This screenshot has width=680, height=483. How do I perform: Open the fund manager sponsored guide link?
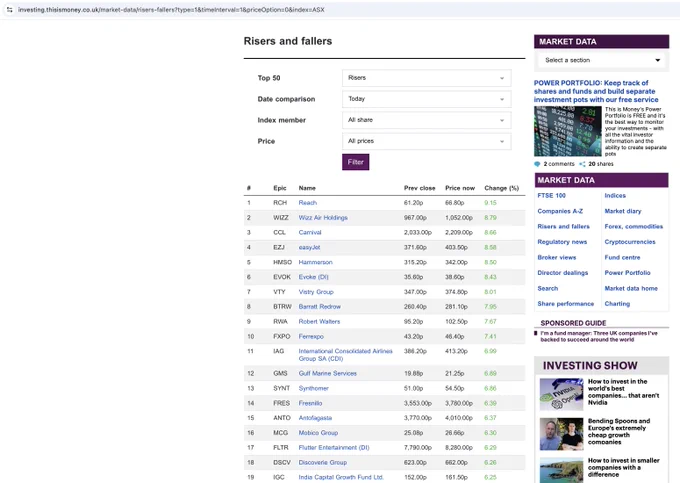[x=599, y=336]
